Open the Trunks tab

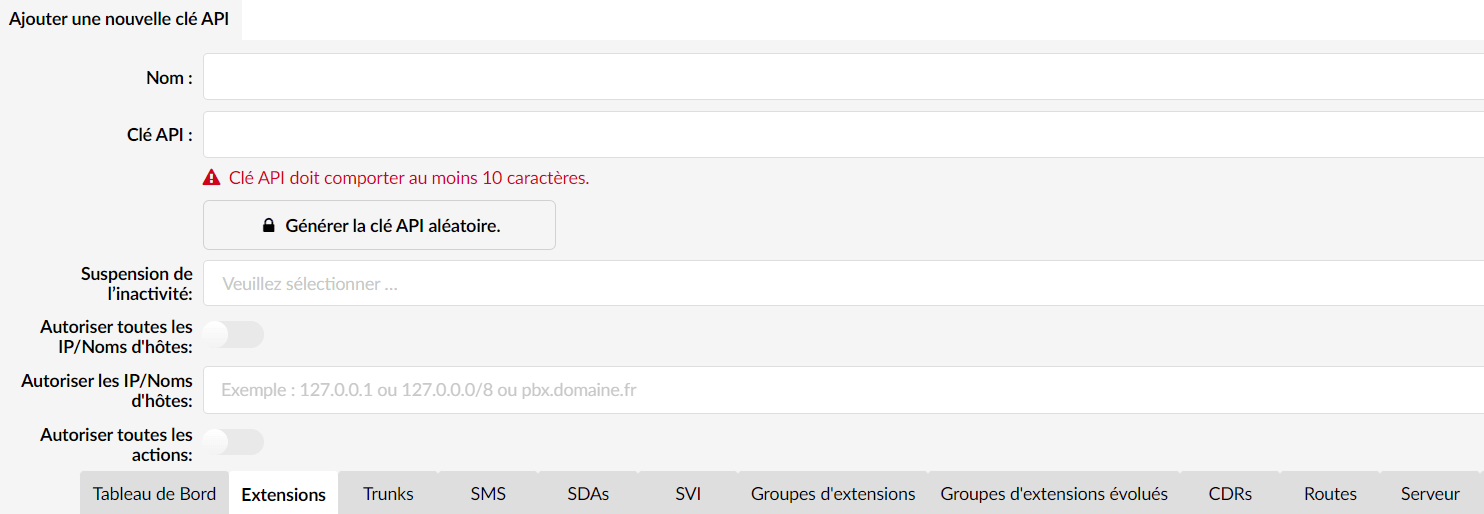click(388, 493)
